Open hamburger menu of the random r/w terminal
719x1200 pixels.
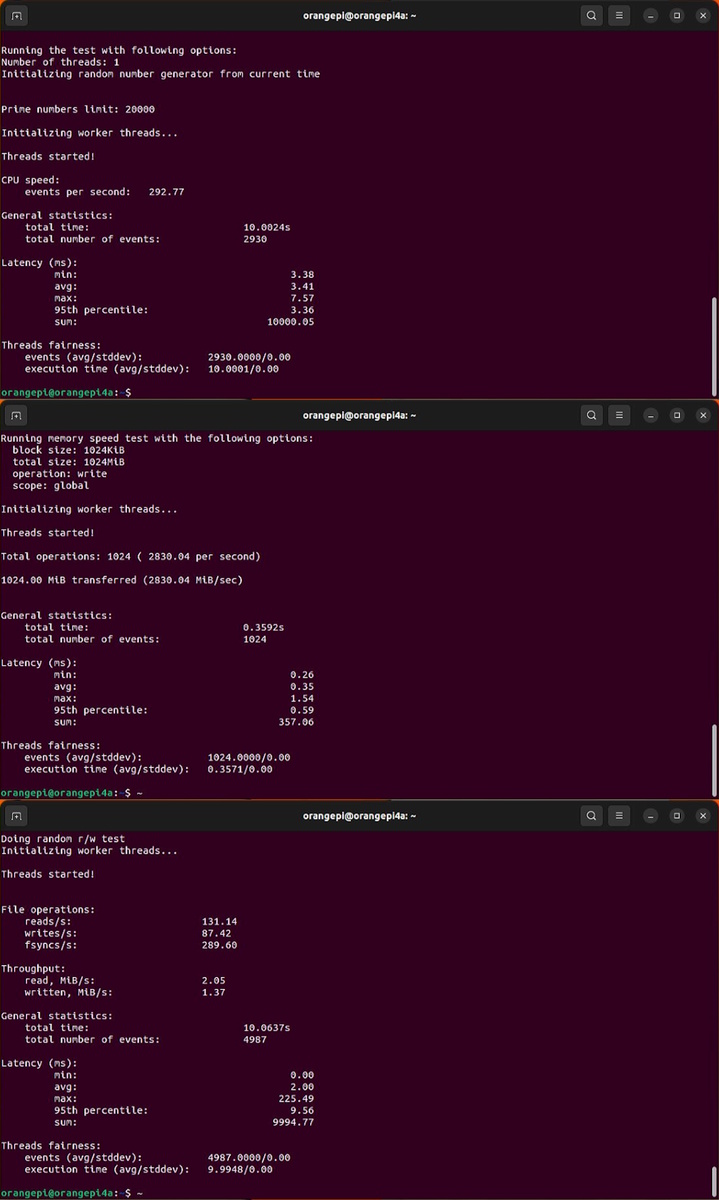(620, 816)
